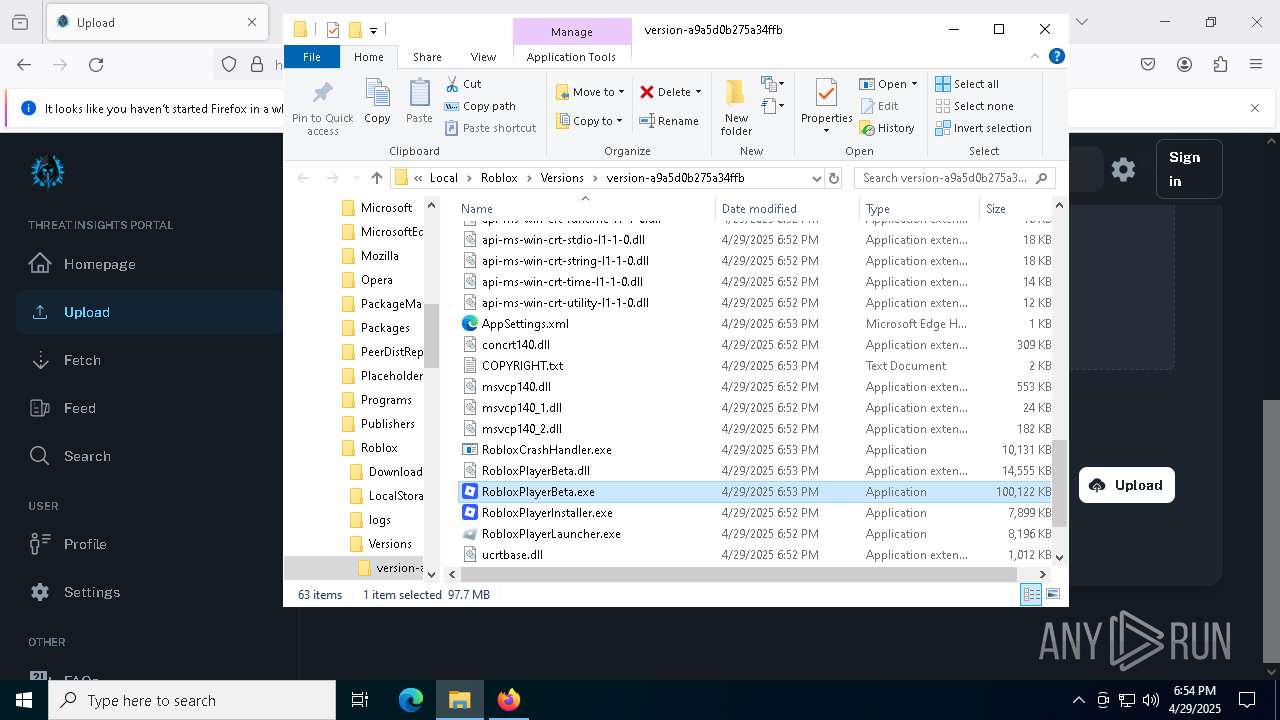The width and height of the screenshot is (1280, 720).
Task: Create a New folder from ribbon
Action: 736,107
